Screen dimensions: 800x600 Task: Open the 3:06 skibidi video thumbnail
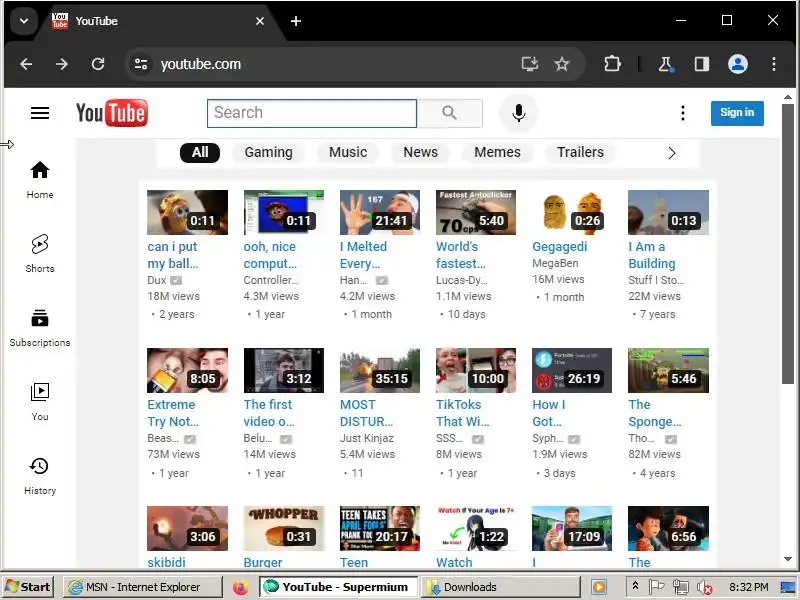[x=187, y=528]
